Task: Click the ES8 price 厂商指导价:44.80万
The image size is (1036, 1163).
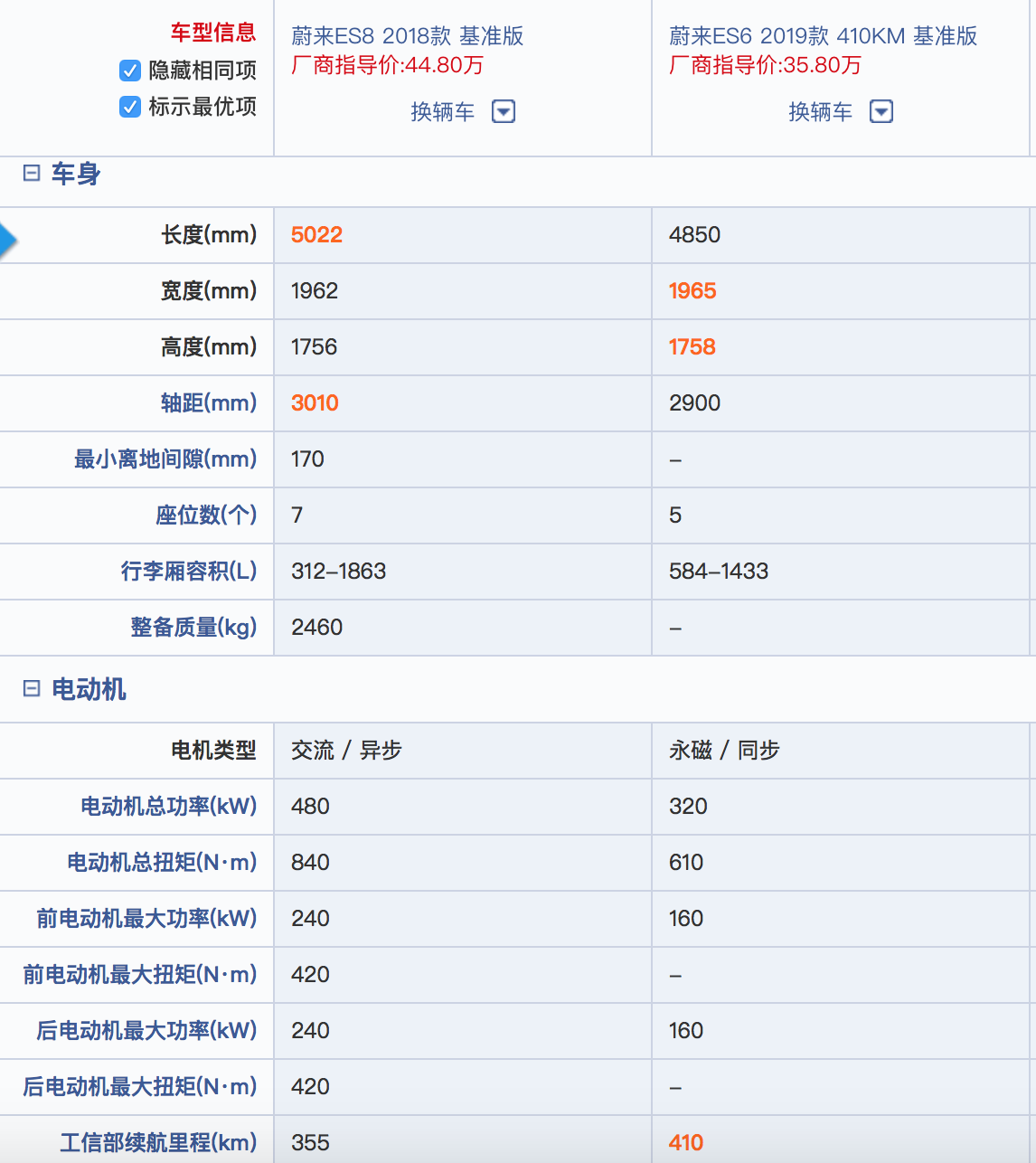Action: point(388,65)
